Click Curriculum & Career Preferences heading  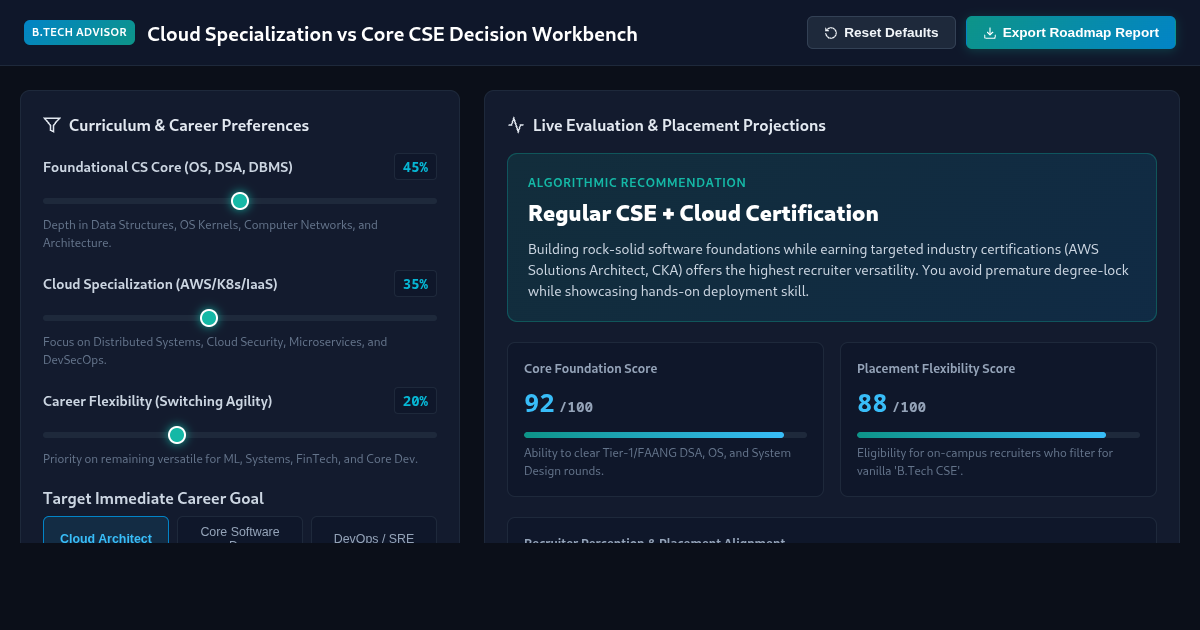click(x=189, y=125)
